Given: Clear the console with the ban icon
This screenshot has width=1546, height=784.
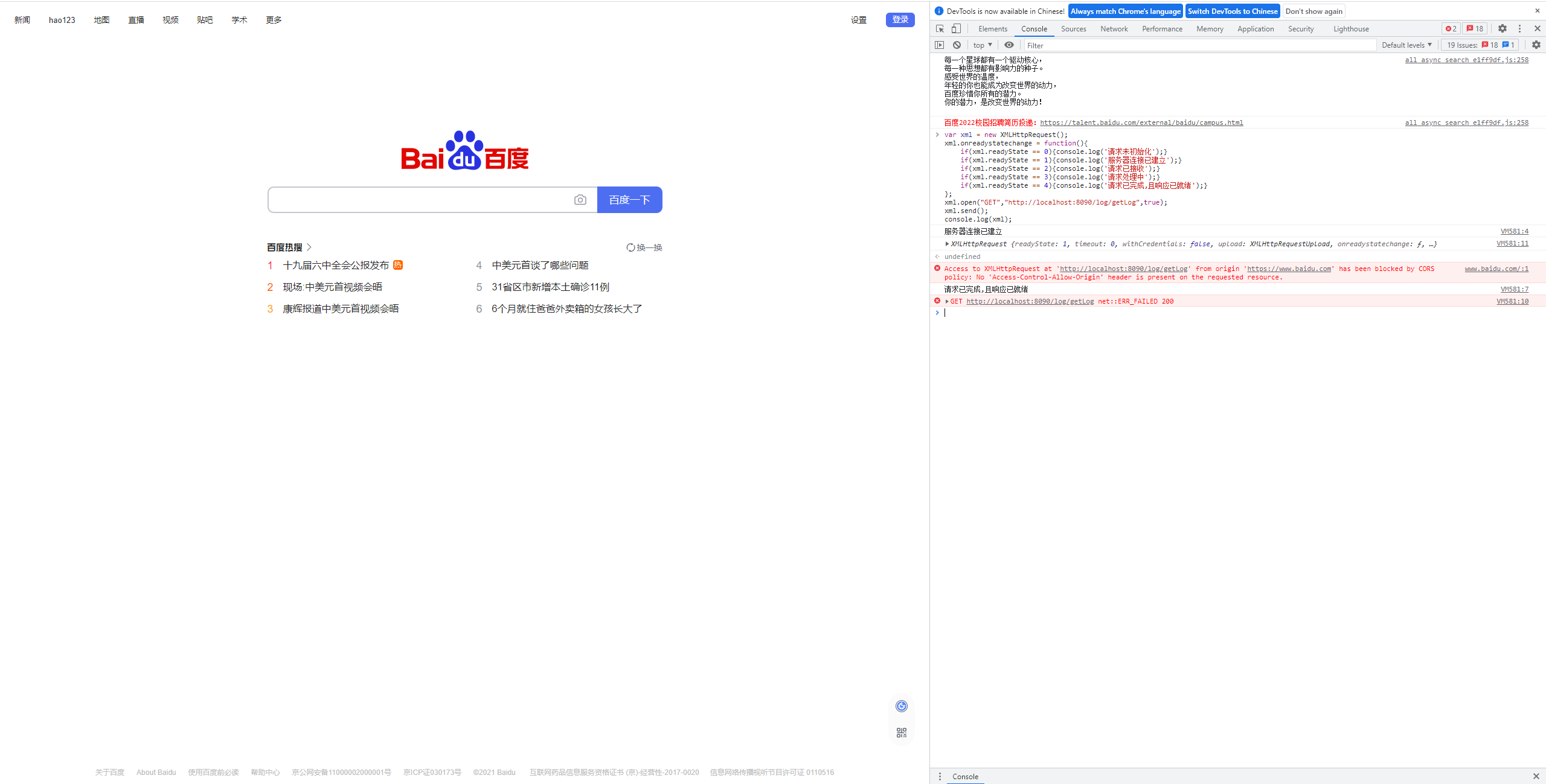Looking at the screenshot, I should [957, 45].
